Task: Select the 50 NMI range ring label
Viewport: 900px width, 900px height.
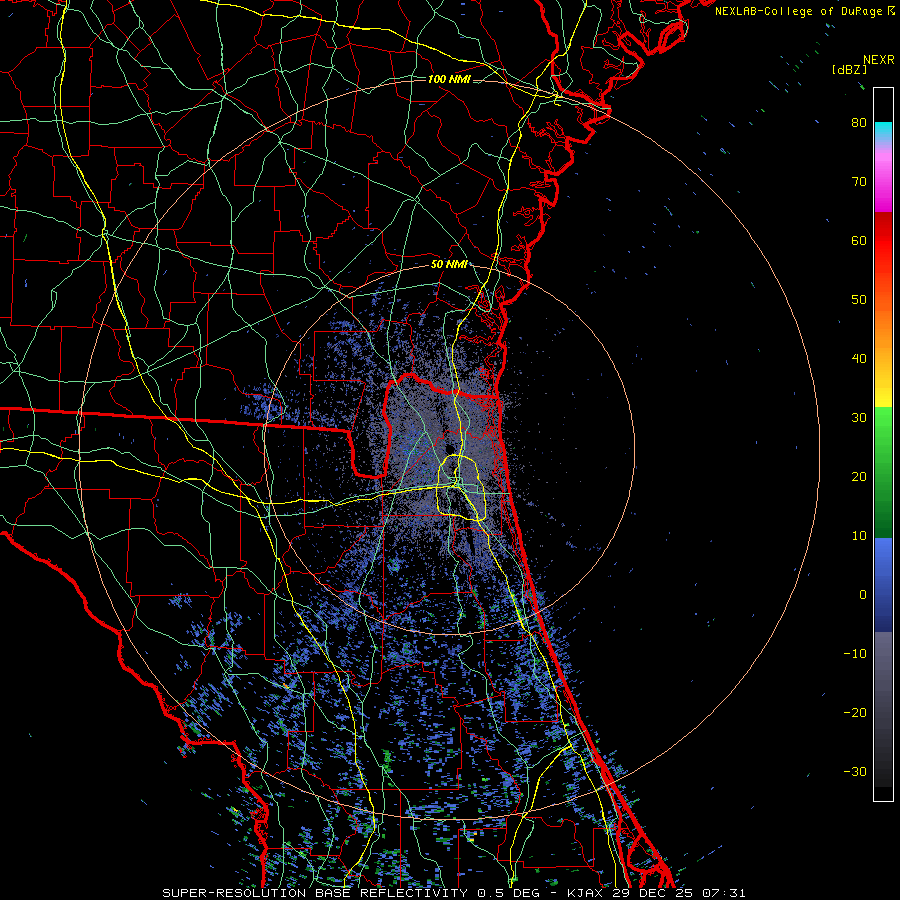Action: 449,265
